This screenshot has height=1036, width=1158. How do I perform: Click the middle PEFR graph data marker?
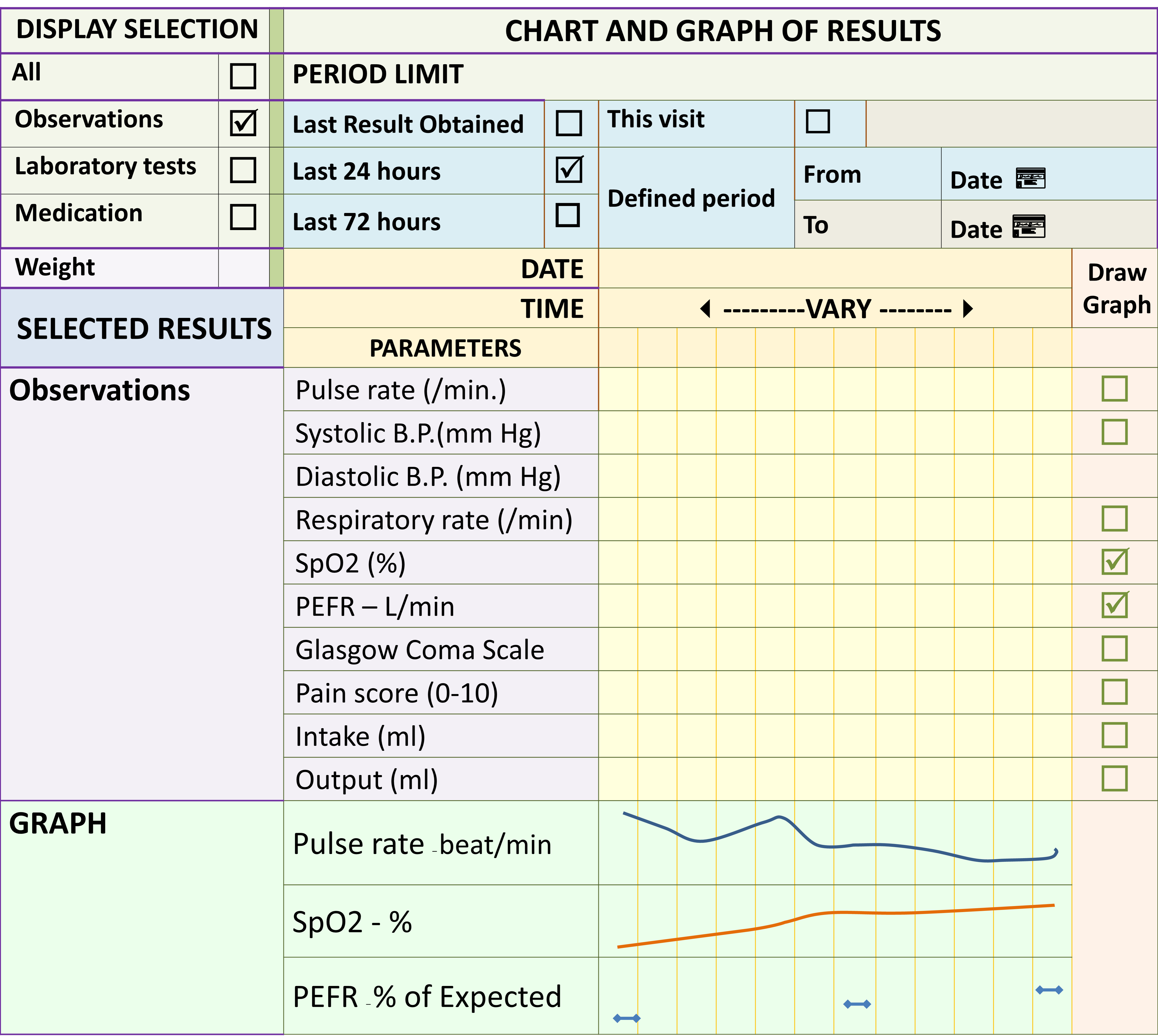tap(857, 1004)
